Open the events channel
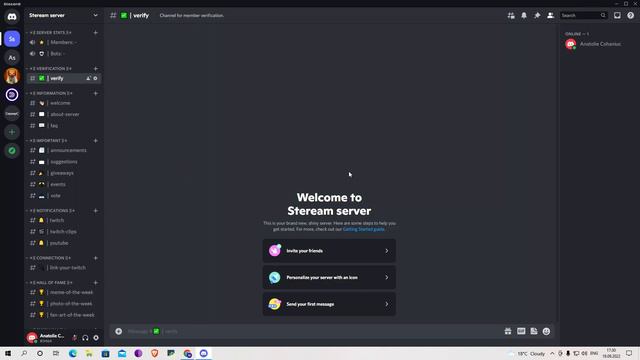 (64, 184)
